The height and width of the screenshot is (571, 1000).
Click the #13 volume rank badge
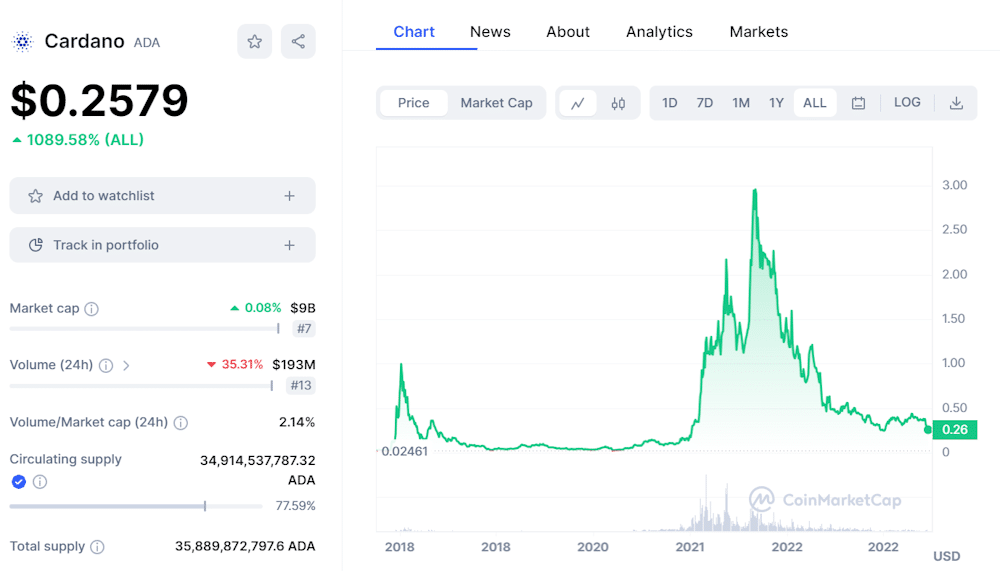click(x=301, y=385)
